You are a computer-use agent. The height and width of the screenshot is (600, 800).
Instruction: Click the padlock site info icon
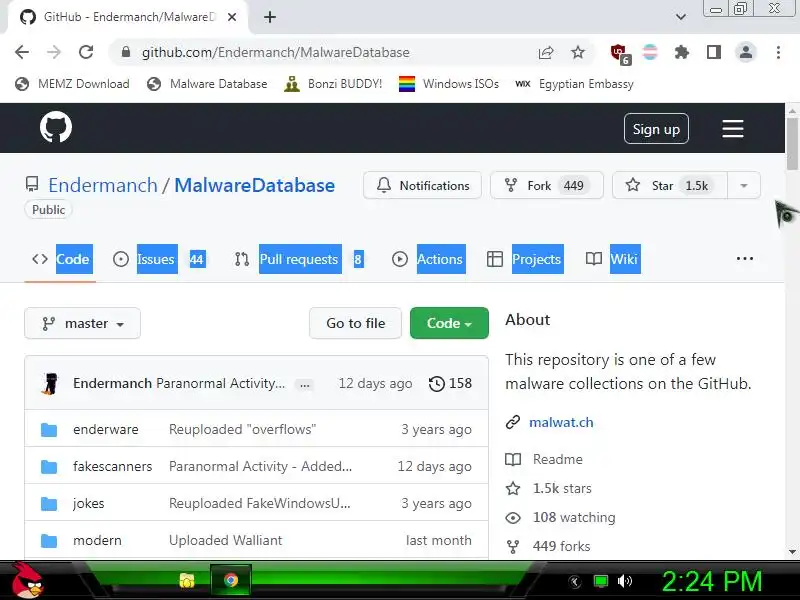coord(126,52)
